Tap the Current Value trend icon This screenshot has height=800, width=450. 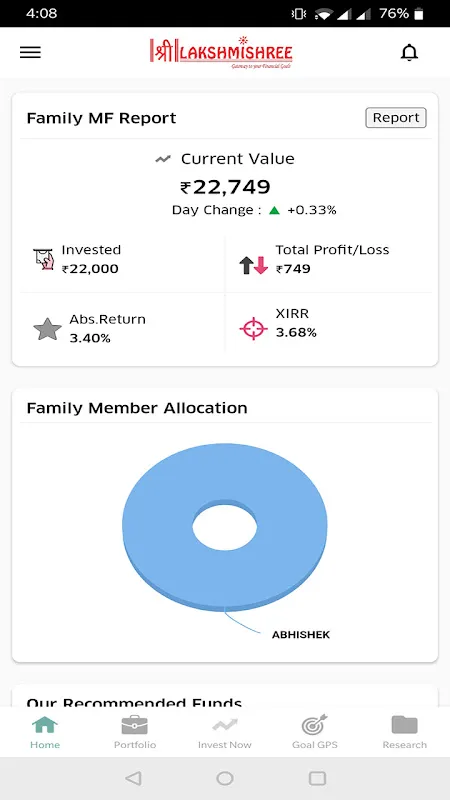[163, 159]
